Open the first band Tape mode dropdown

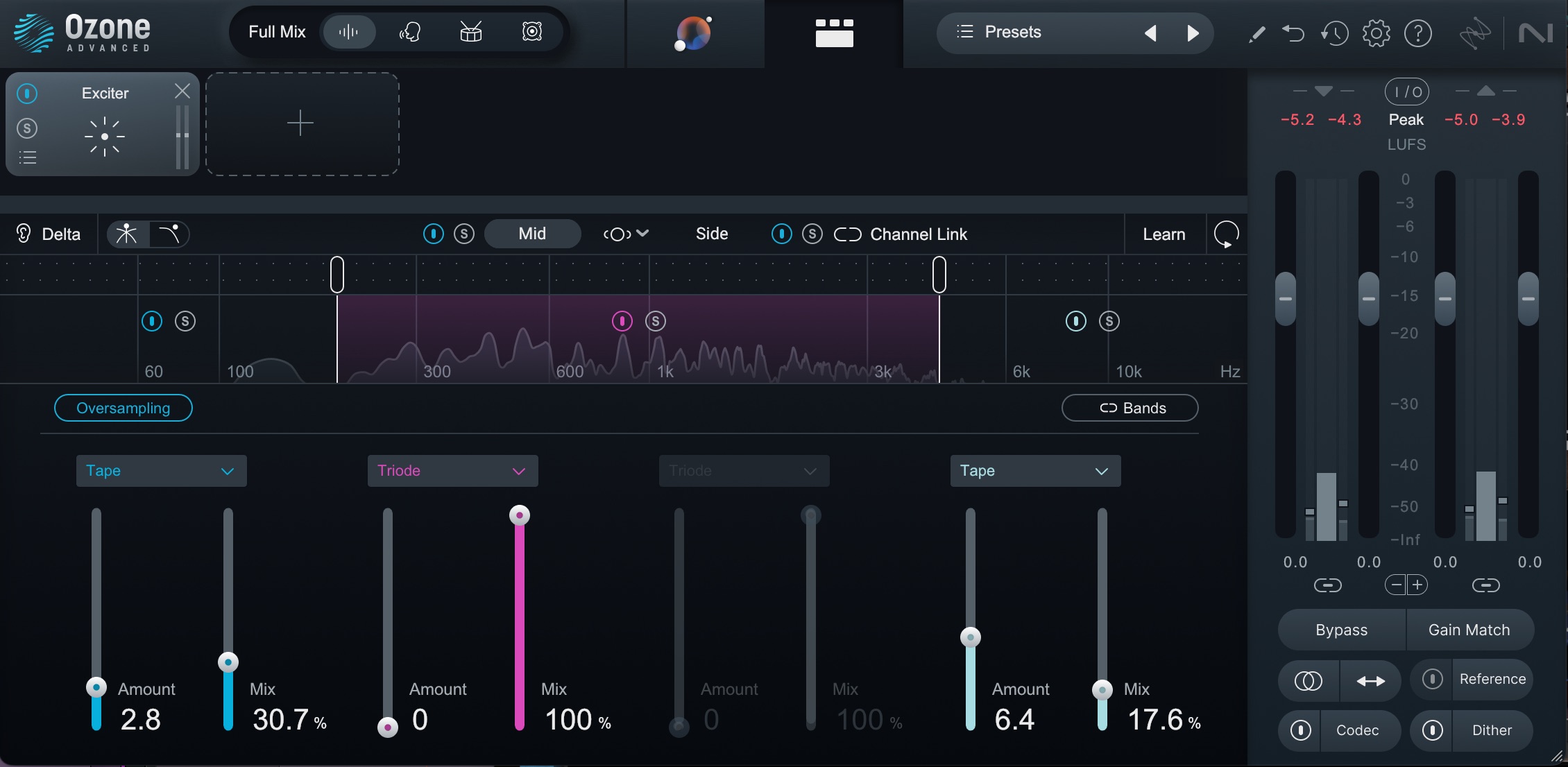pyautogui.click(x=161, y=471)
